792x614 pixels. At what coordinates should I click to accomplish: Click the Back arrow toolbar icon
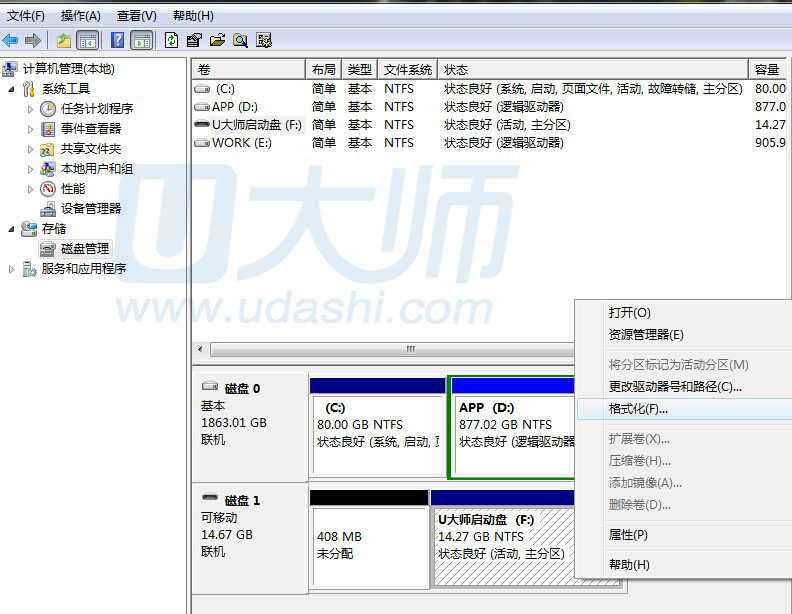pyautogui.click(x=10, y=40)
